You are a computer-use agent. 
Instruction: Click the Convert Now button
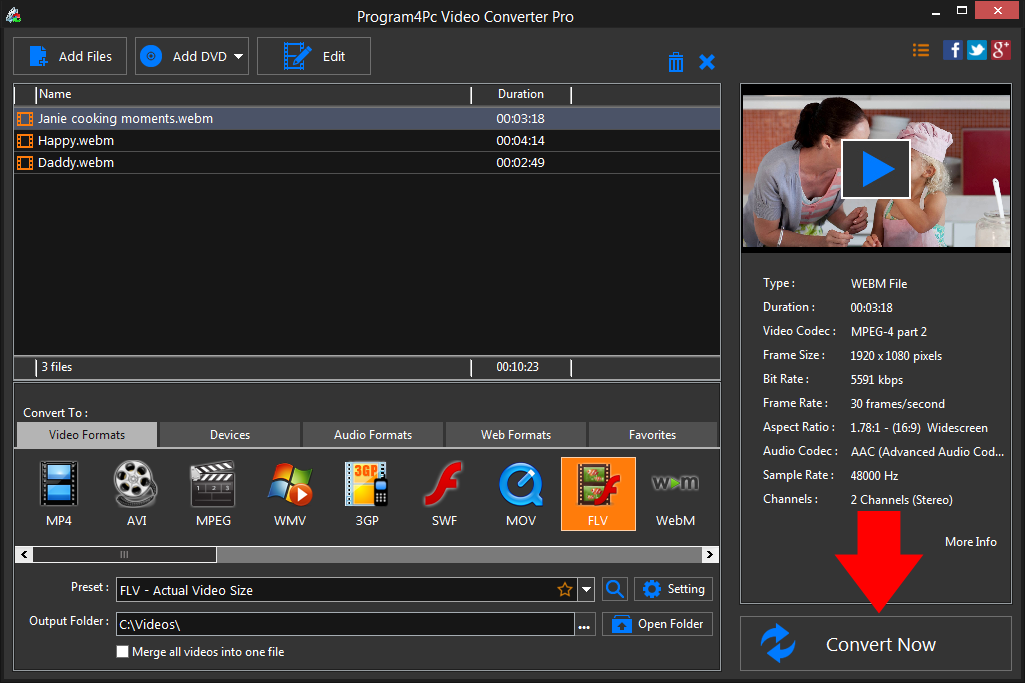(x=876, y=643)
